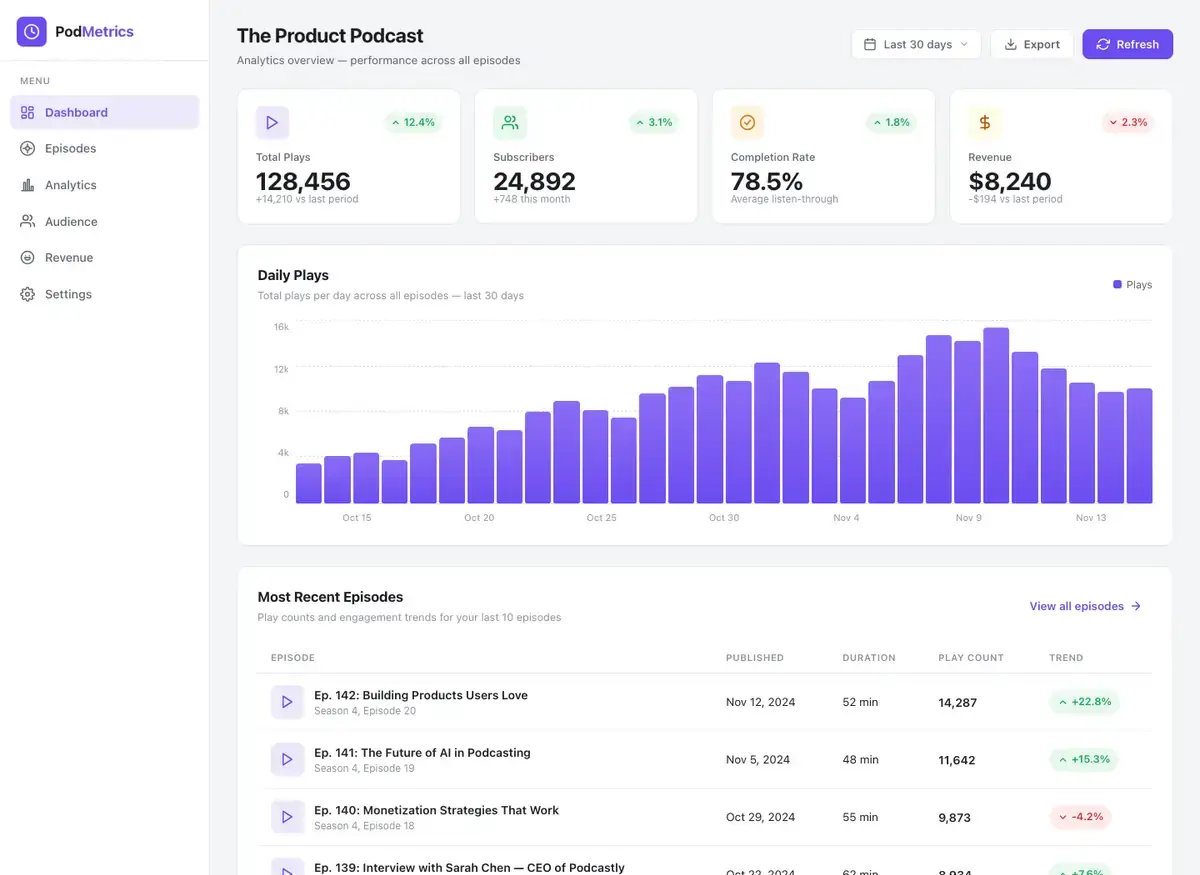Image resolution: width=1200 pixels, height=875 pixels.
Task: Click the Total Plays play icon
Action: pyautogui.click(x=272, y=123)
